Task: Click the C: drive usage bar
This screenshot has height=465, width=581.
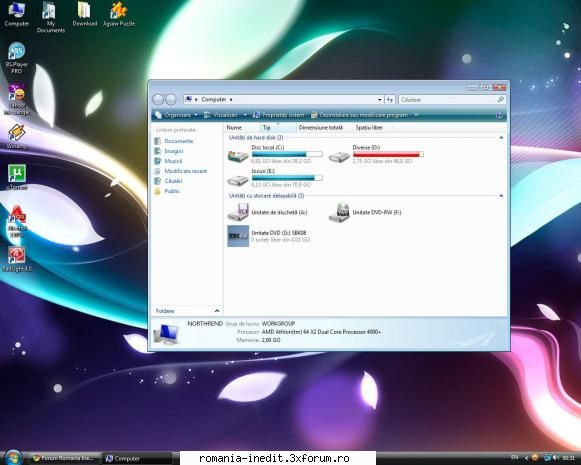Action: point(287,154)
